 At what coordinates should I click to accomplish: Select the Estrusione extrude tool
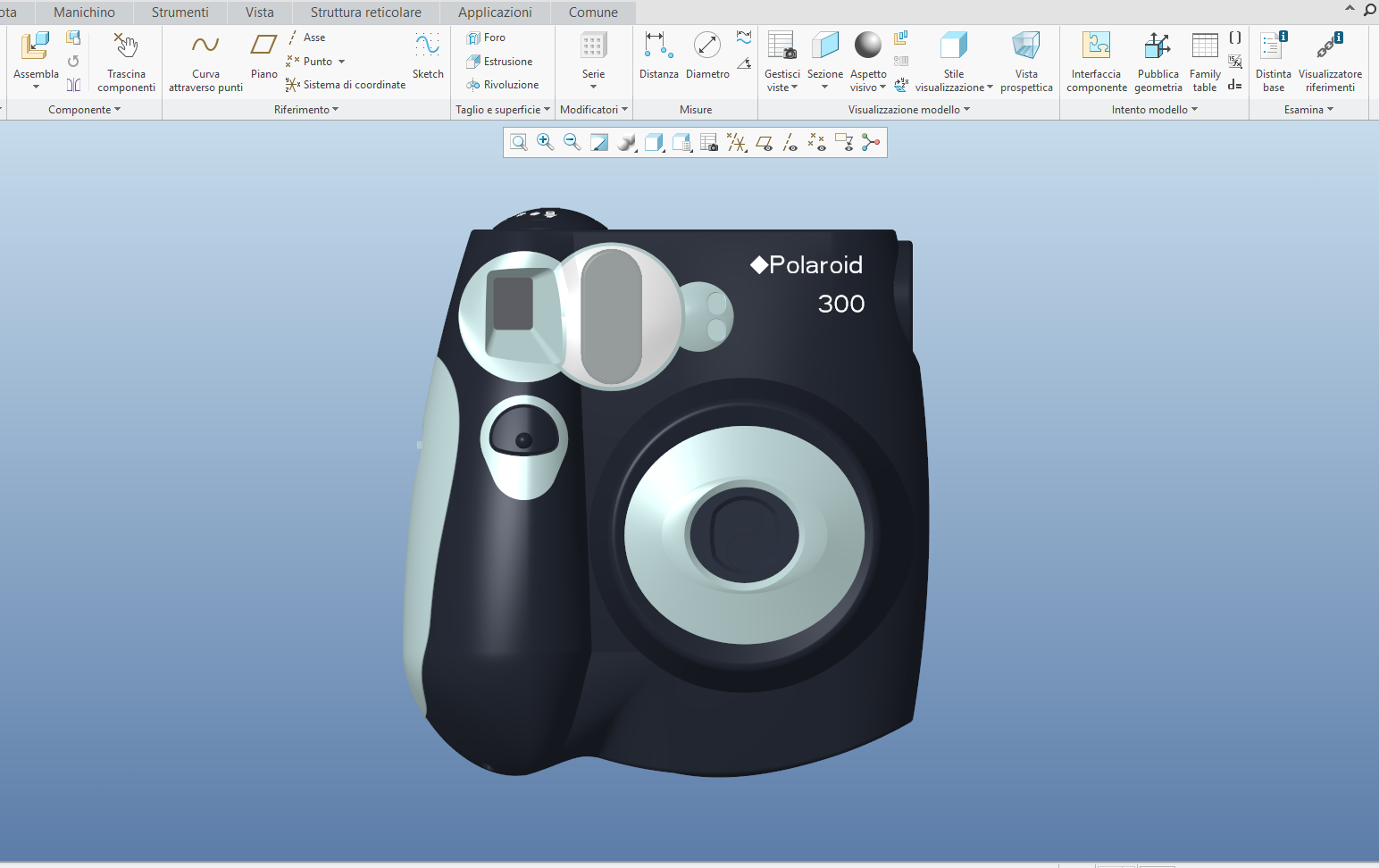(x=499, y=62)
